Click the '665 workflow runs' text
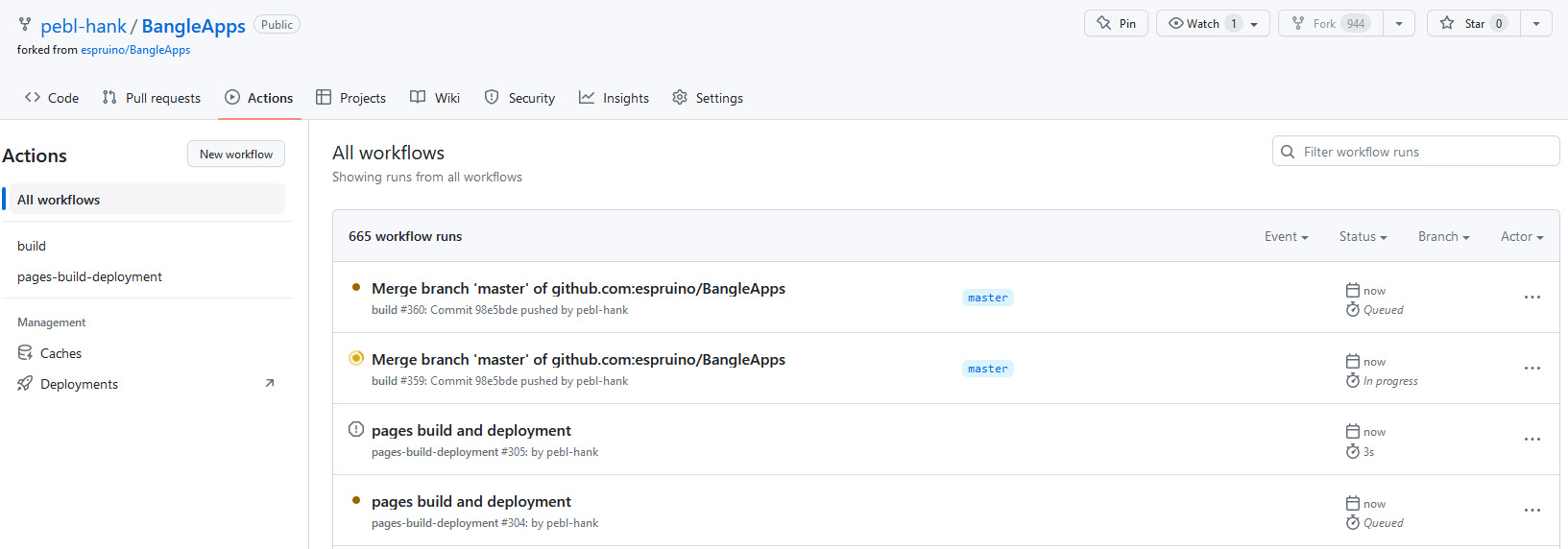The height and width of the screenshot is (549, 1568). pos(405,236)
